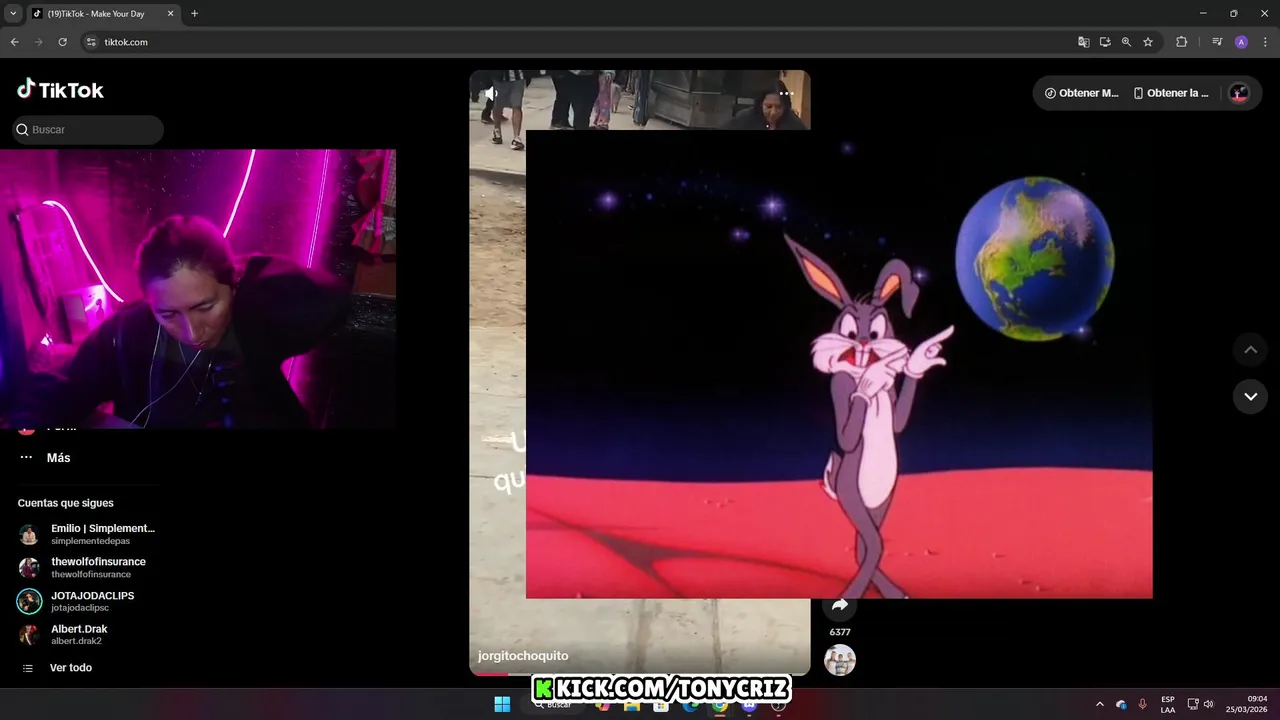Expand followed accounts with Ver todo
Viewport: 1280px width, 720px height.
(58, 668)
